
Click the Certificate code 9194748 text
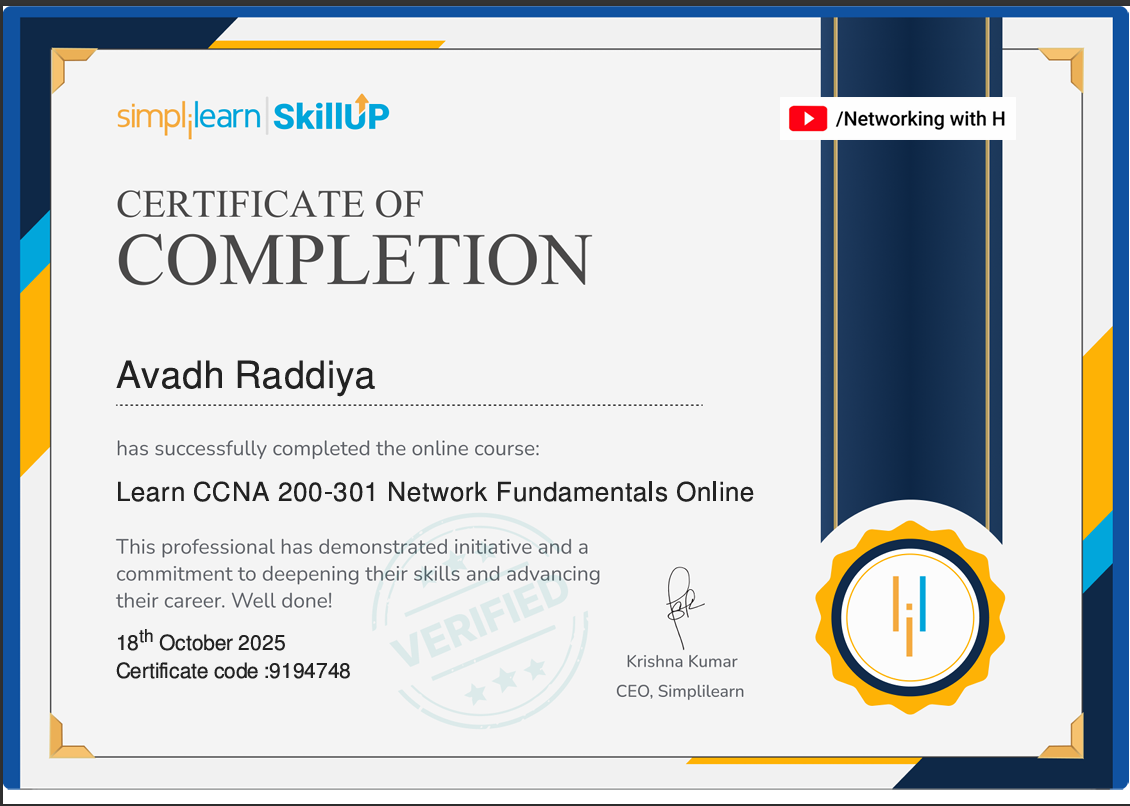(233, 671)
